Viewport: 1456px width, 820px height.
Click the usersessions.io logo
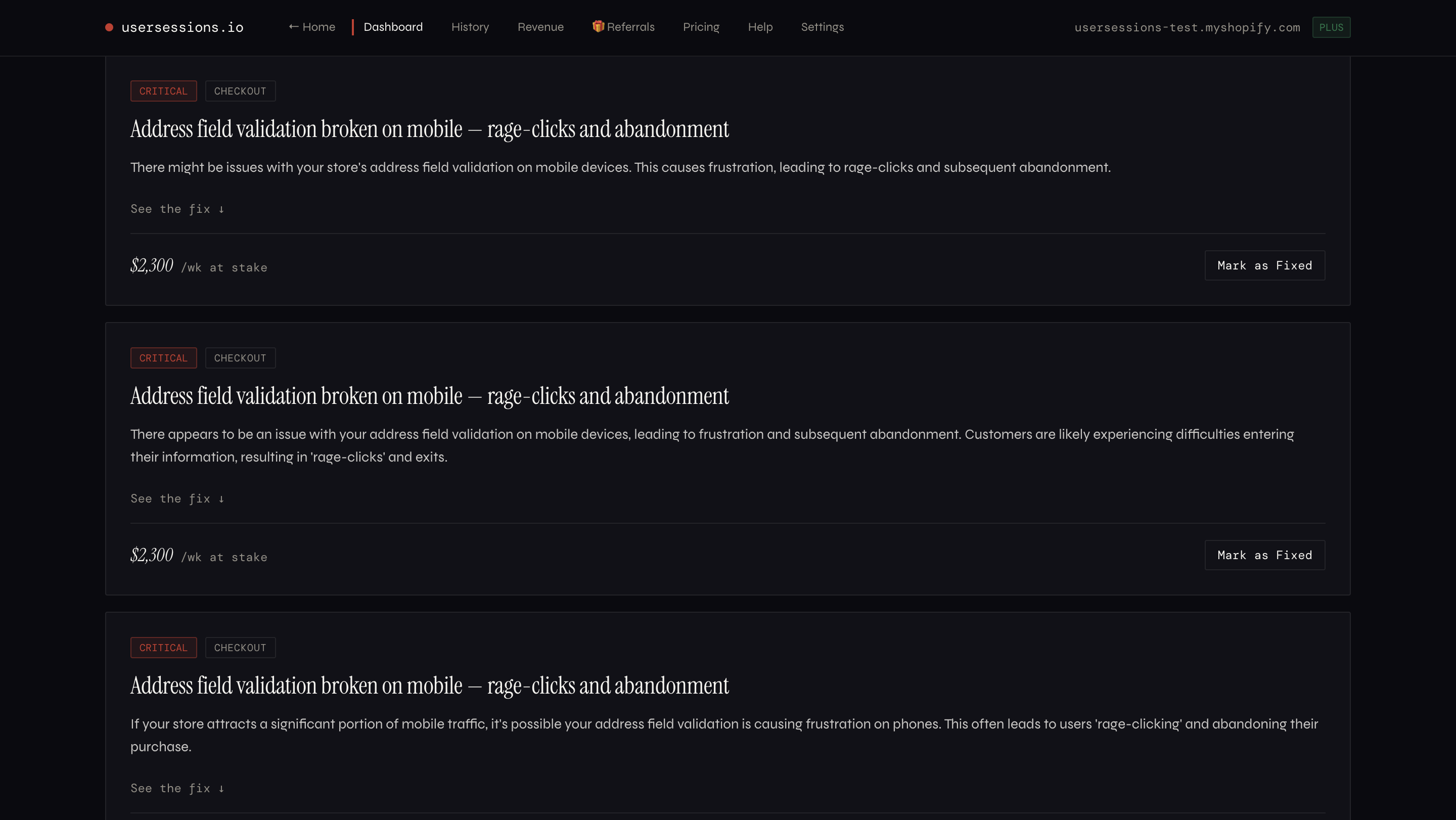coord(174,27)
